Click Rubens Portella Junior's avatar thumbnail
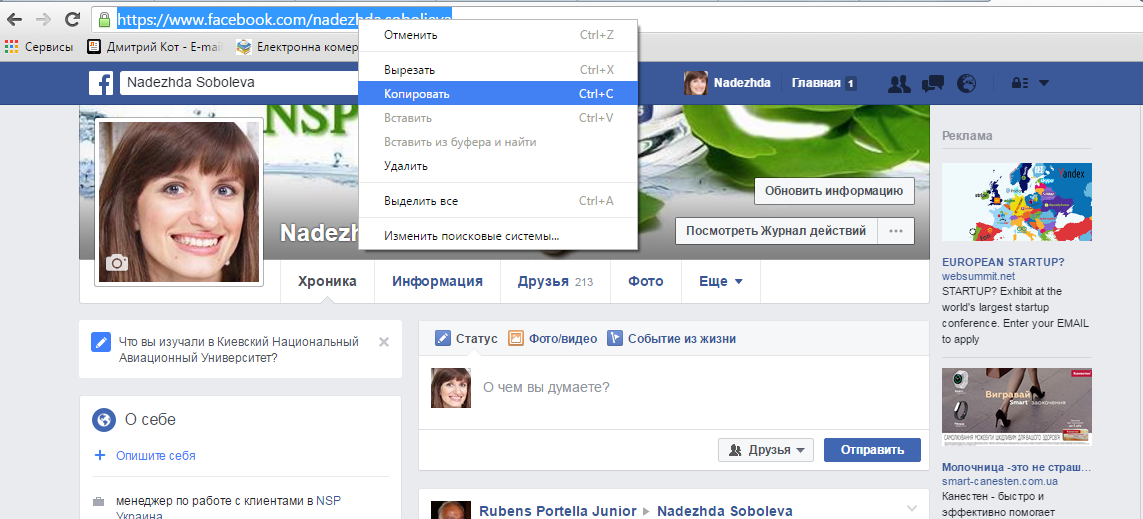 point(449,510)
